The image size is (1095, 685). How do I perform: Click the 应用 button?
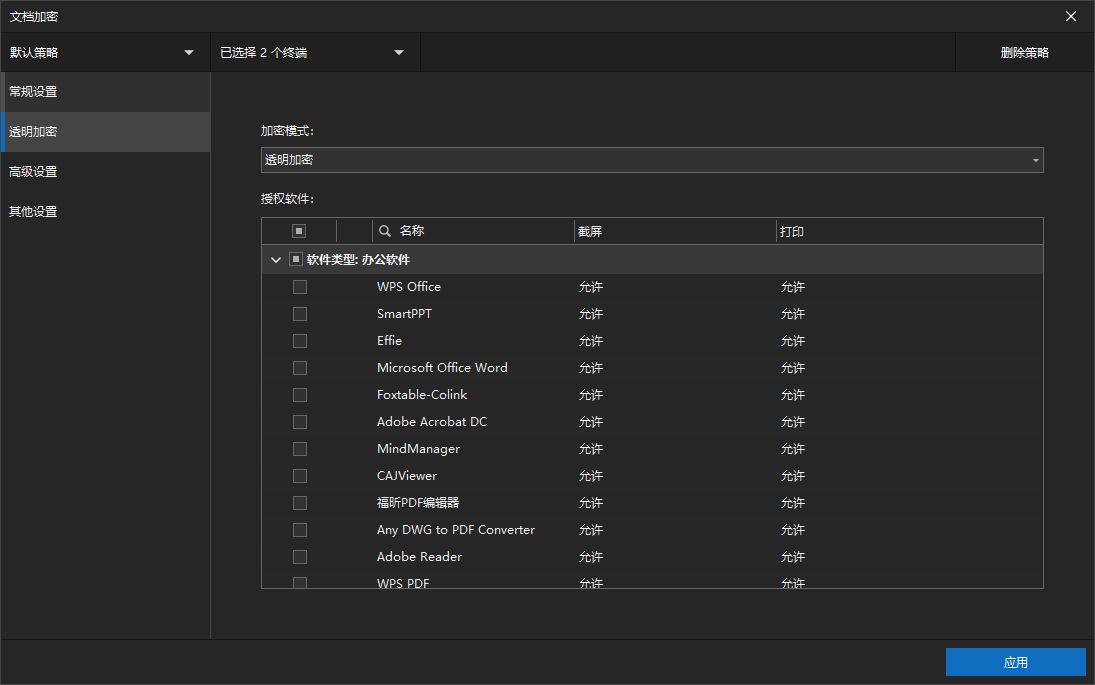pos(1015,662)
